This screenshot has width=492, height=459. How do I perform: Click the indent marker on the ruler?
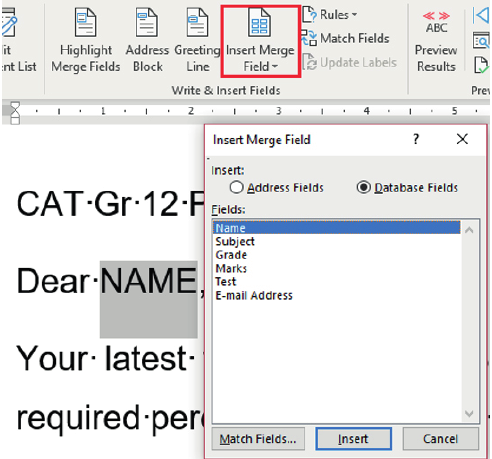[15, 113]
